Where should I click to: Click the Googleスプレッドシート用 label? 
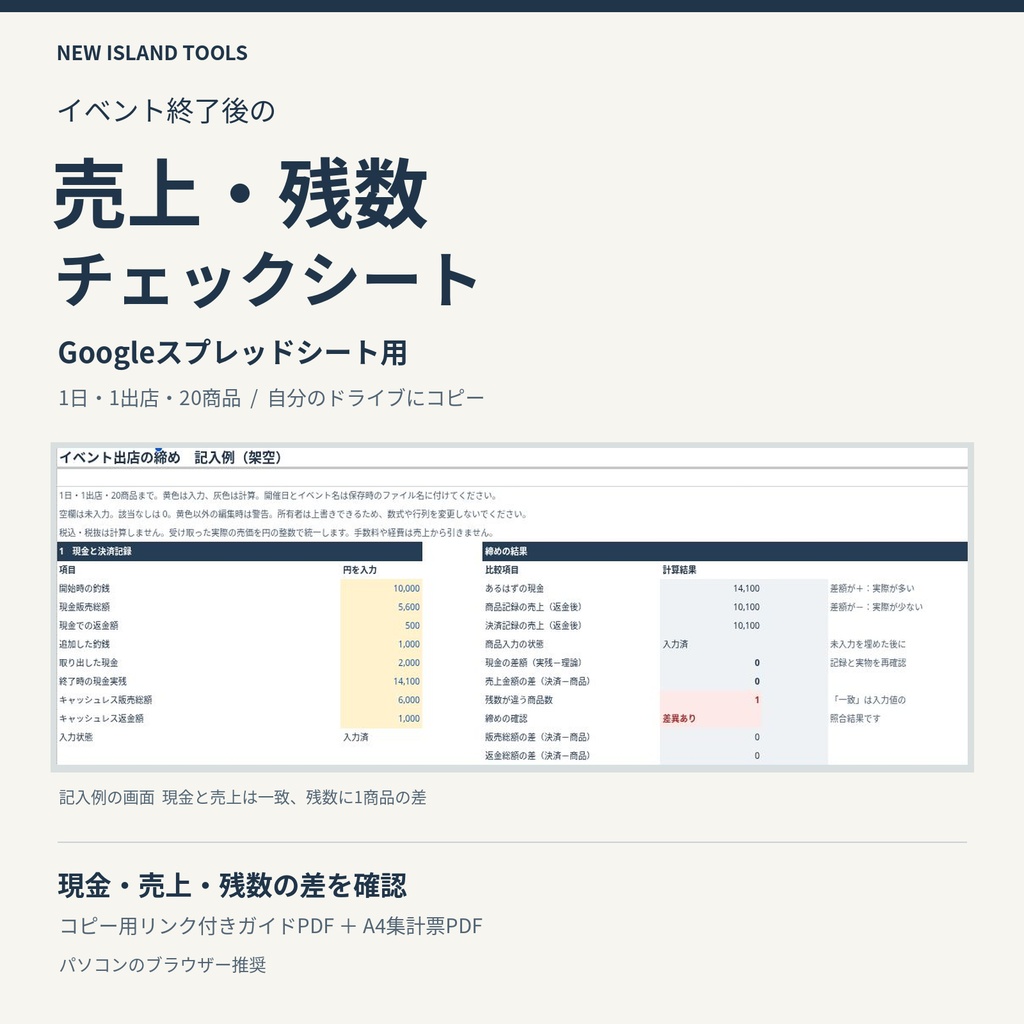[x=232, y=353]
